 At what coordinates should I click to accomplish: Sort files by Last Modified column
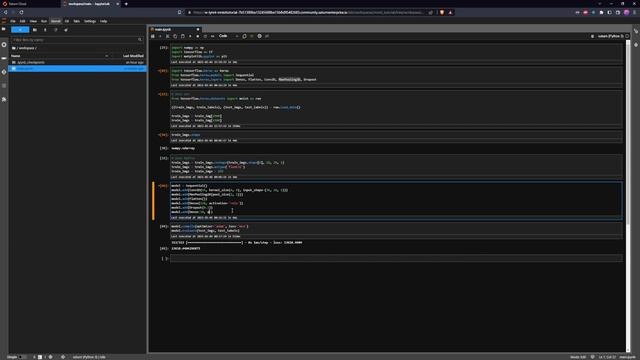click(133, 56)
